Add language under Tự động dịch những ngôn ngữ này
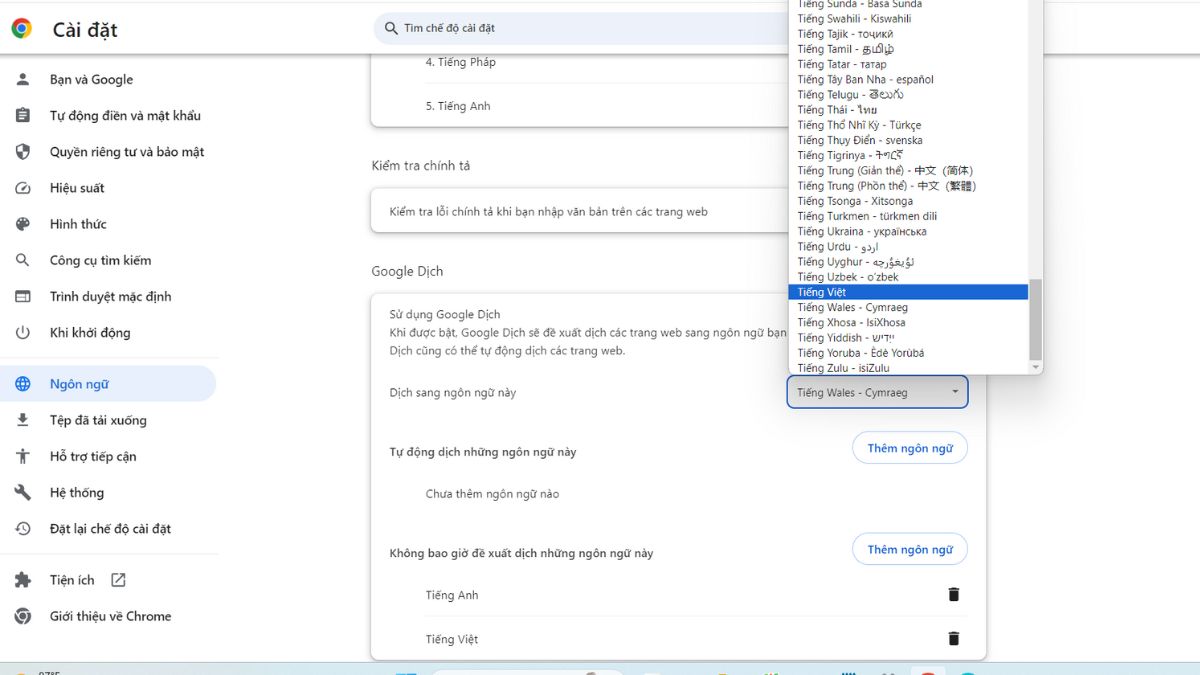Viewport: 1200px width, 675px height. click(910, 448)
